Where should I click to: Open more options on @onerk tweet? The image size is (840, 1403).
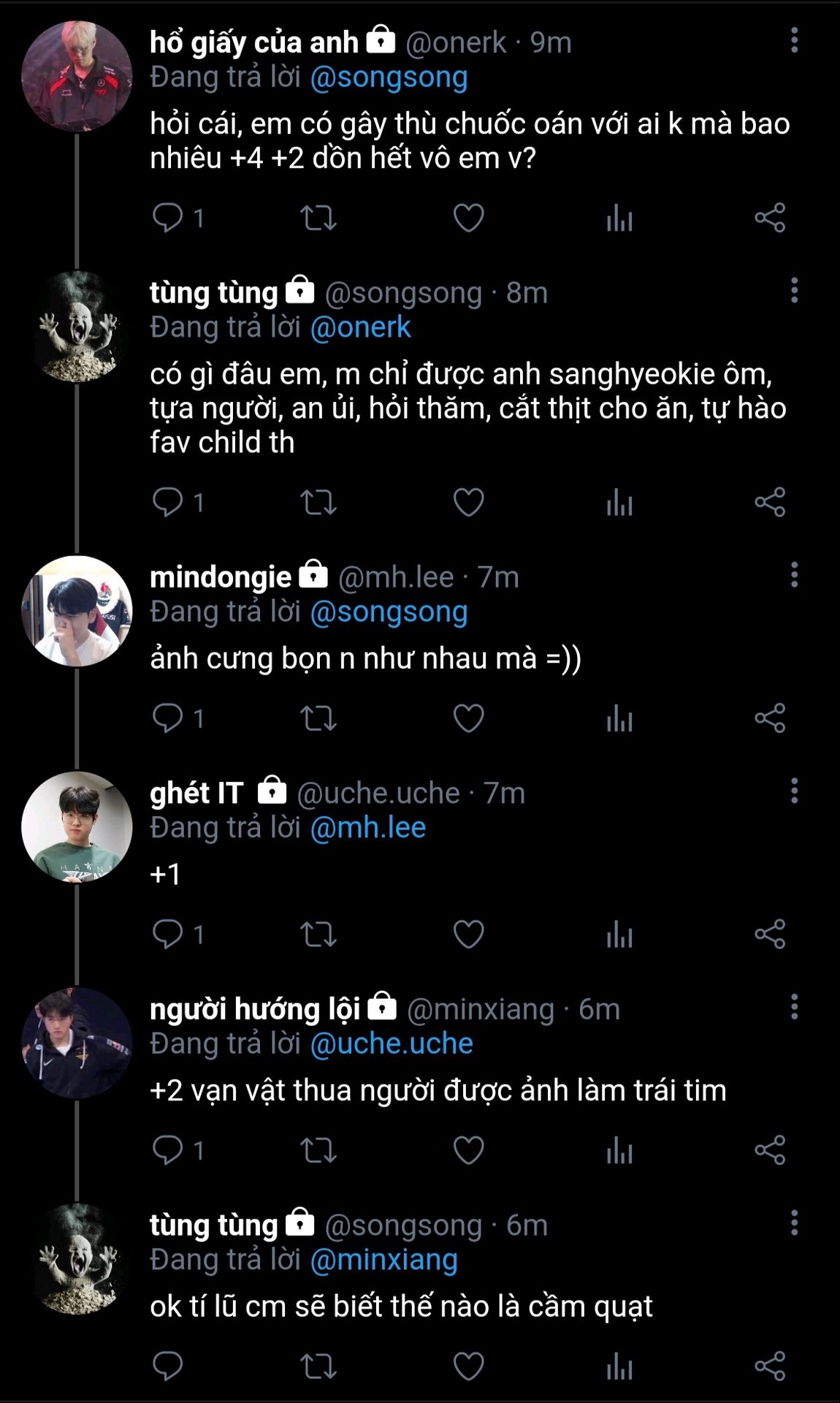794,41
